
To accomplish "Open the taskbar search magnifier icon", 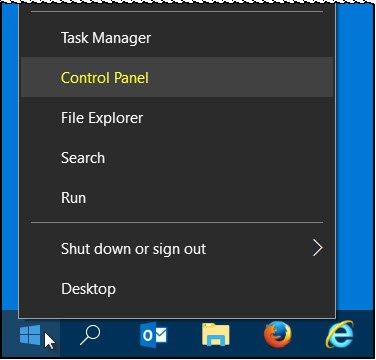I will click(90, 335).
